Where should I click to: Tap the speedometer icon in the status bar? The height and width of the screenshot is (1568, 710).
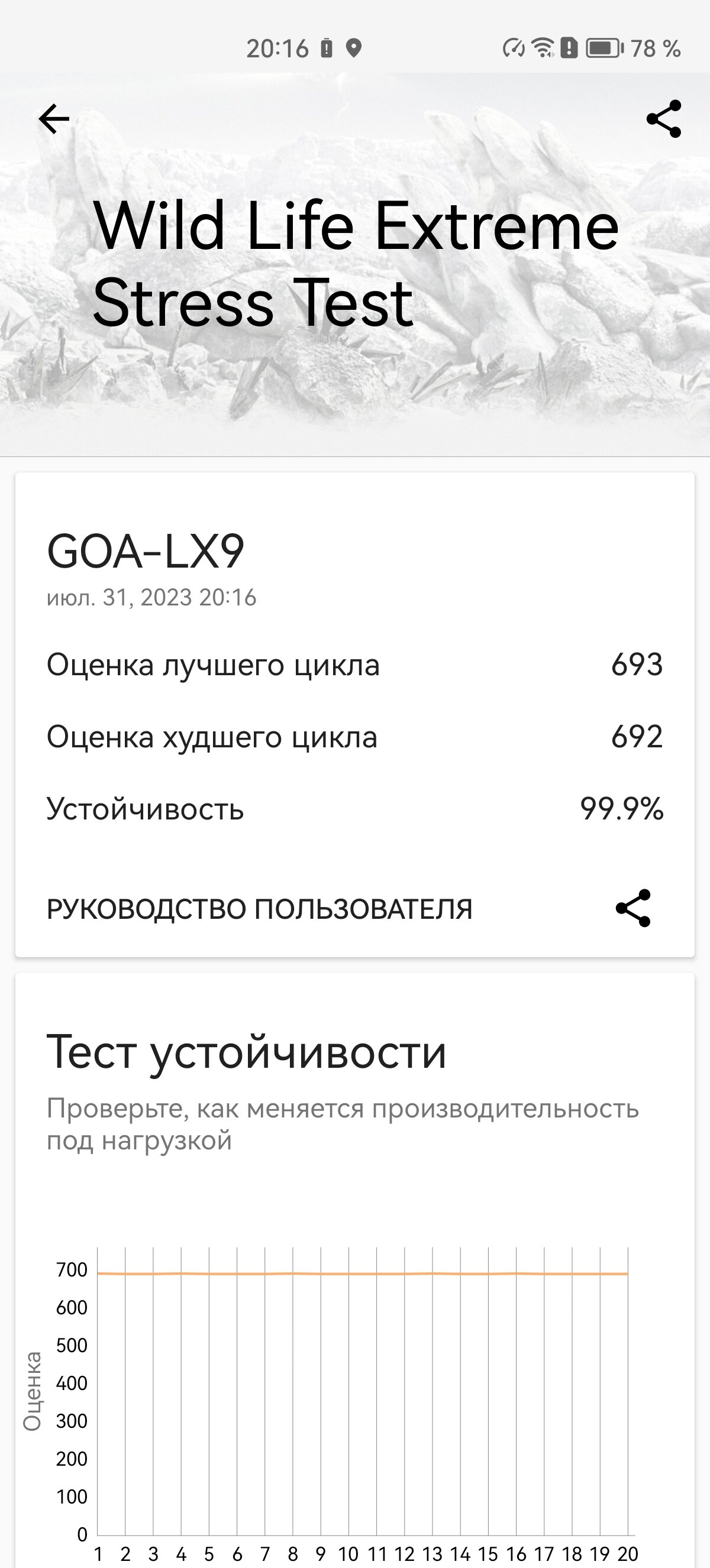point(514,48)
